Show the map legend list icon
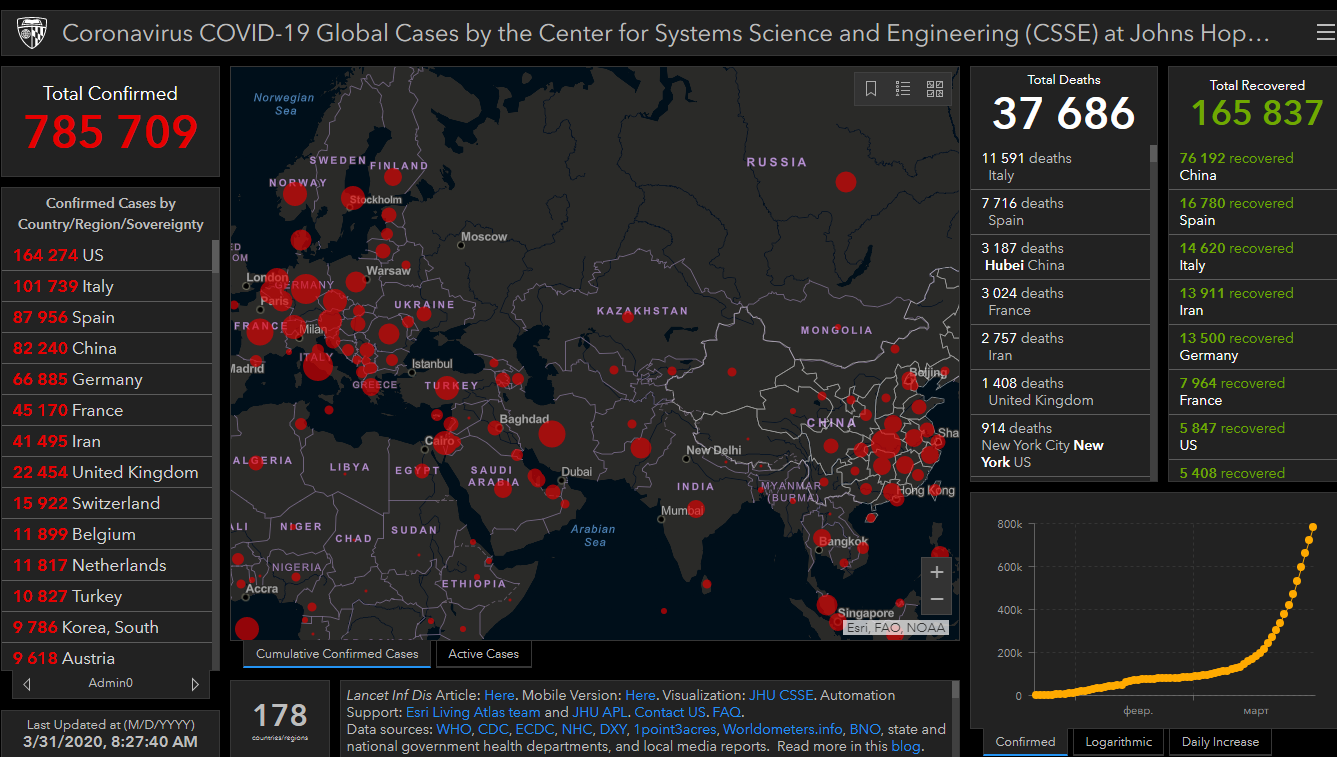 click(903, 89)
